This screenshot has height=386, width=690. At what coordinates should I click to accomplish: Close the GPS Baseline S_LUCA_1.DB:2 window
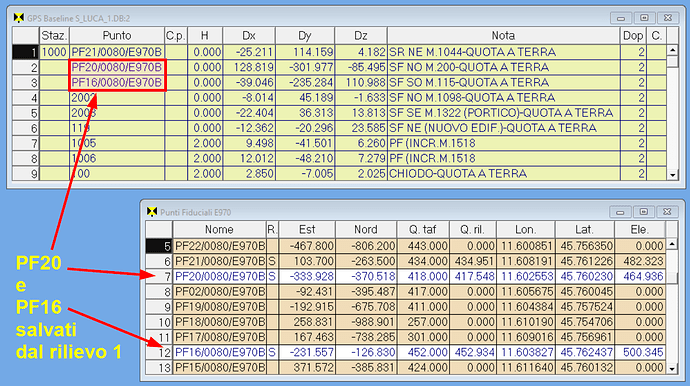point(668,18)
